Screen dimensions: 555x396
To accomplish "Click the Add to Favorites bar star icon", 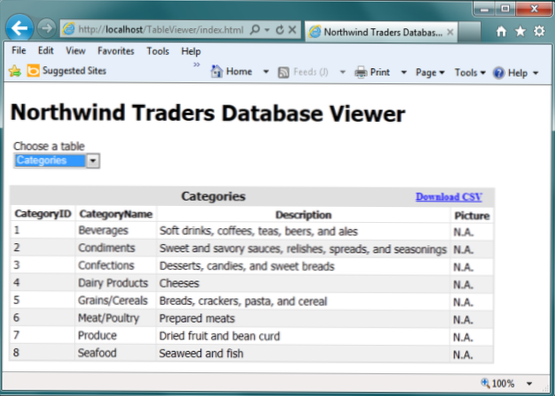I will pyautogui.click(x=15, y=71).
